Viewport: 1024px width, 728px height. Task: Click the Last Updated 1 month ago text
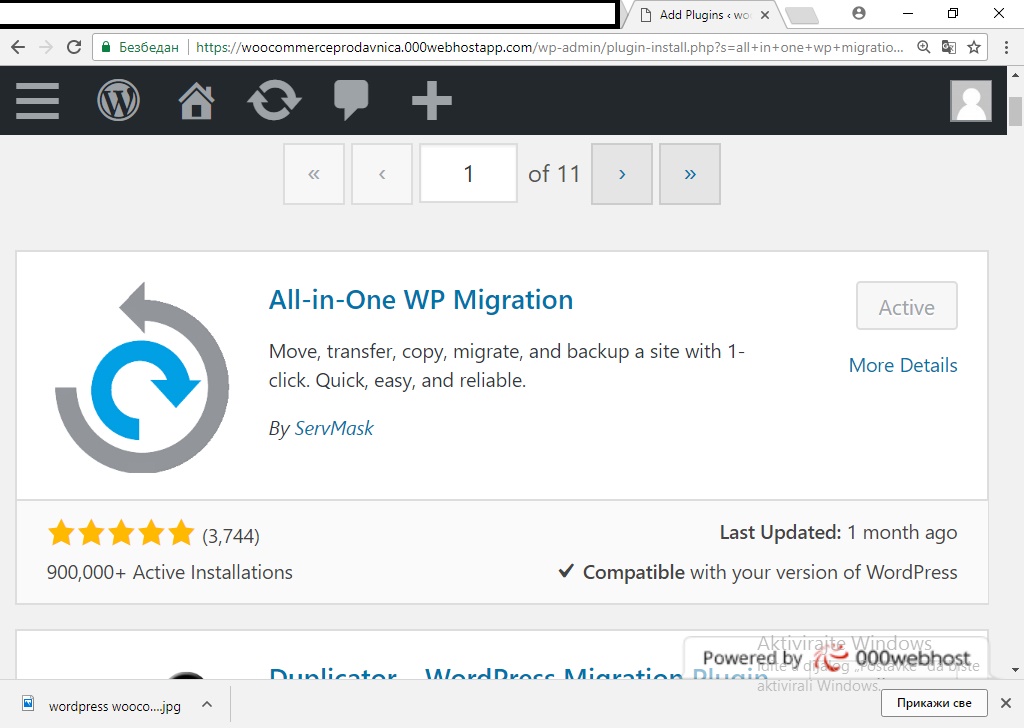tap(839, 533)
